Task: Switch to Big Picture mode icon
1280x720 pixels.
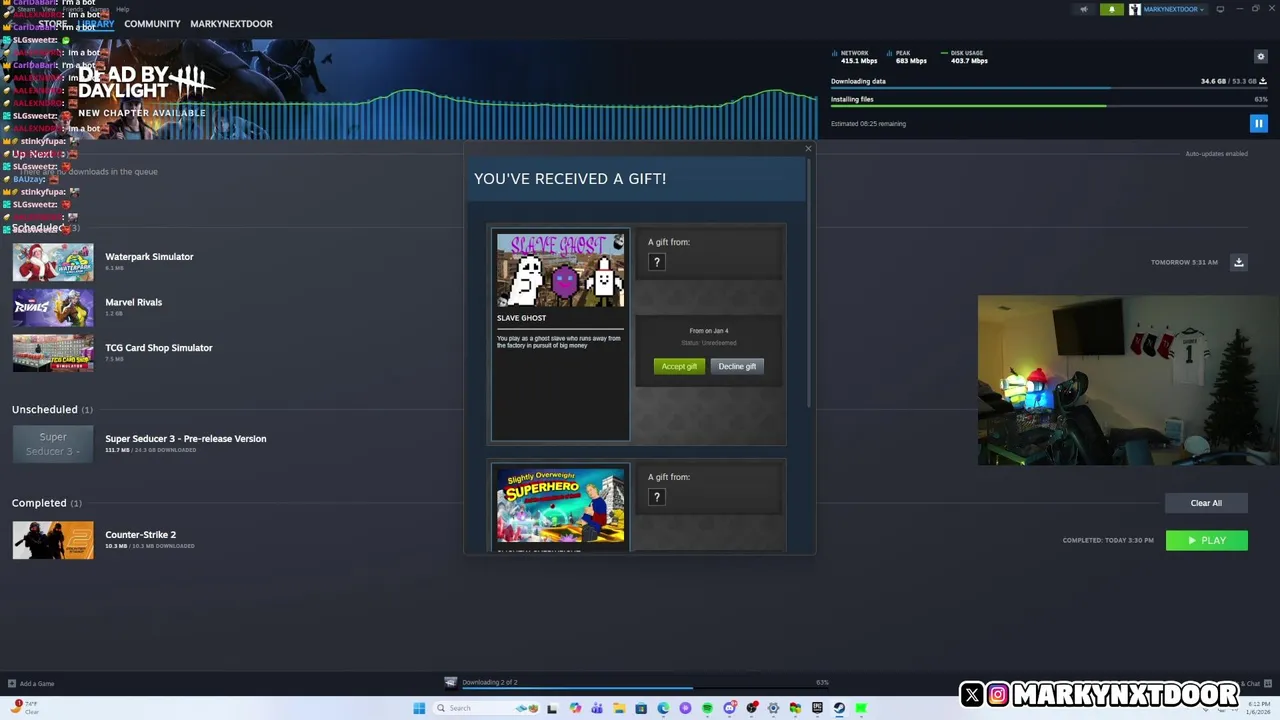Action: point(1220,9)
